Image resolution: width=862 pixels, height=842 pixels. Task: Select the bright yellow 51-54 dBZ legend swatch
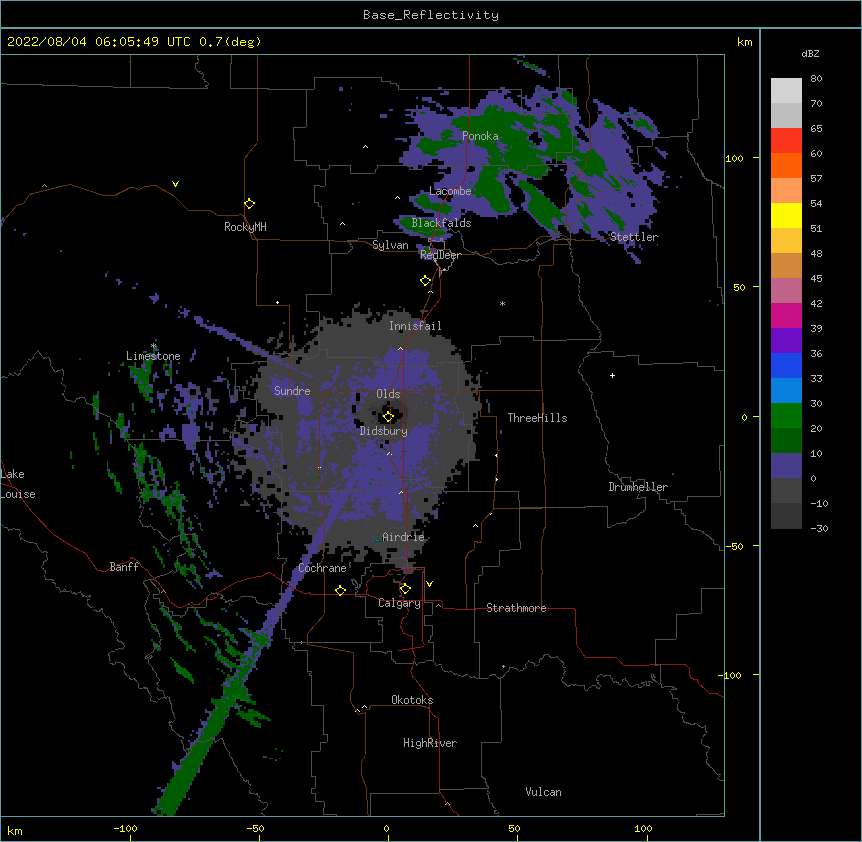pos(786,215)
